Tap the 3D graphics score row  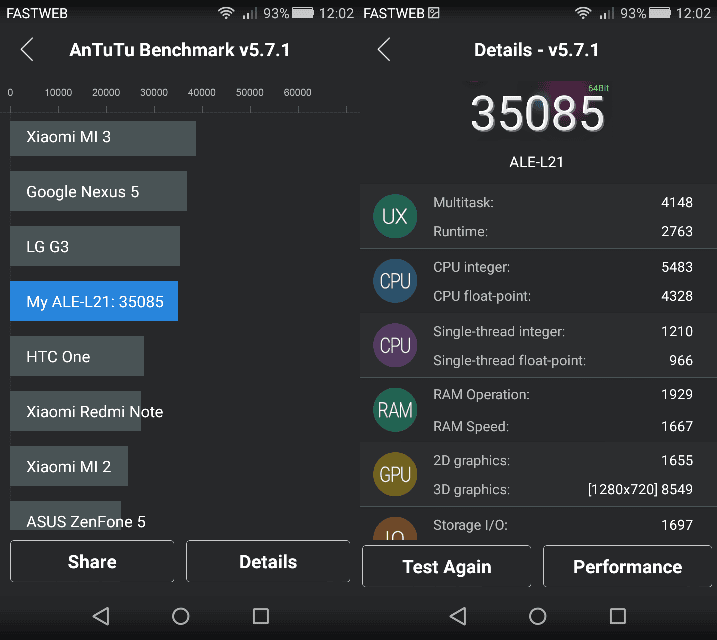pos(562,490)
